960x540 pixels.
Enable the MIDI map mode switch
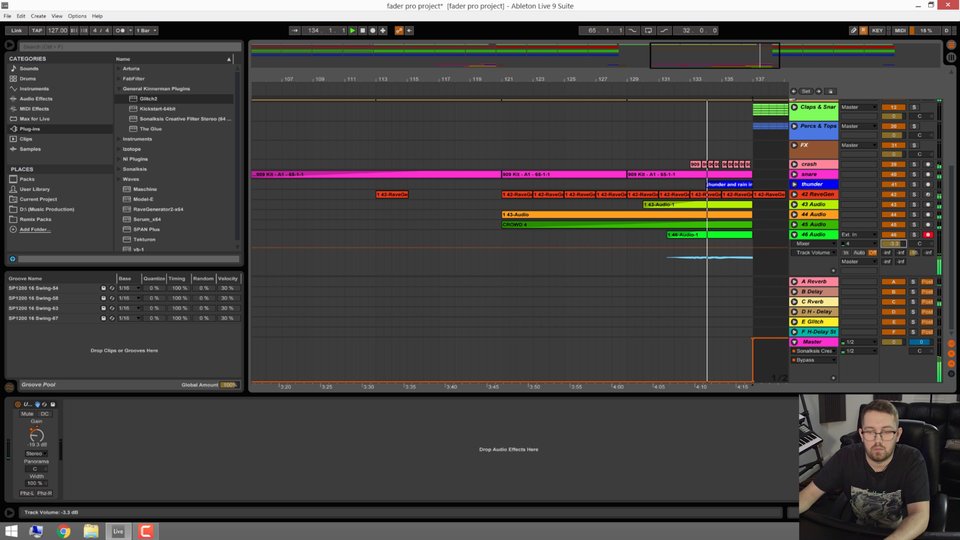click(x=900, y=30)
